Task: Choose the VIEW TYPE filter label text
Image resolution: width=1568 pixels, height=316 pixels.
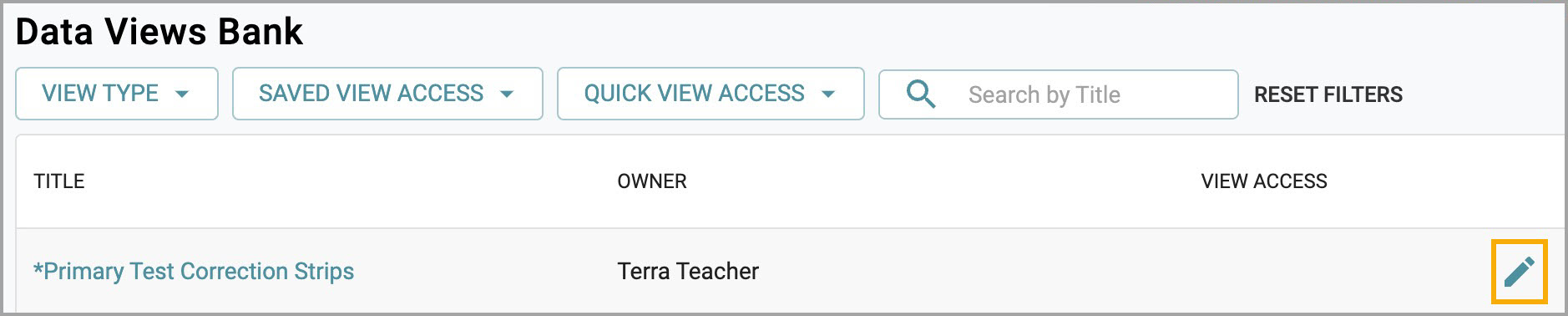Action: [100, 94]
